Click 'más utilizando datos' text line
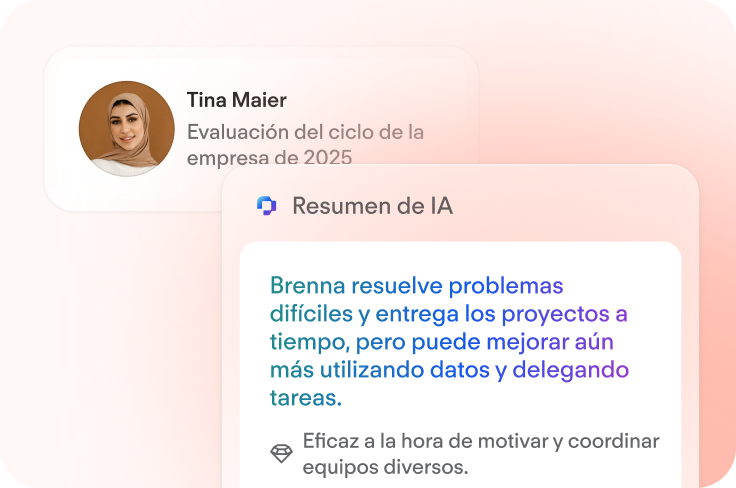Viewport: 736px width, 488px height. [380, 370]
